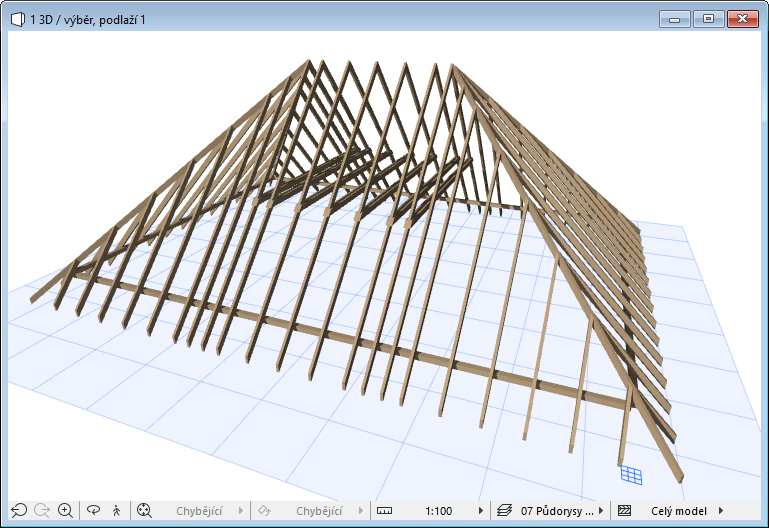
Task: Click the 07 Půdorysy layer combination label
Action: click(557, 511)
